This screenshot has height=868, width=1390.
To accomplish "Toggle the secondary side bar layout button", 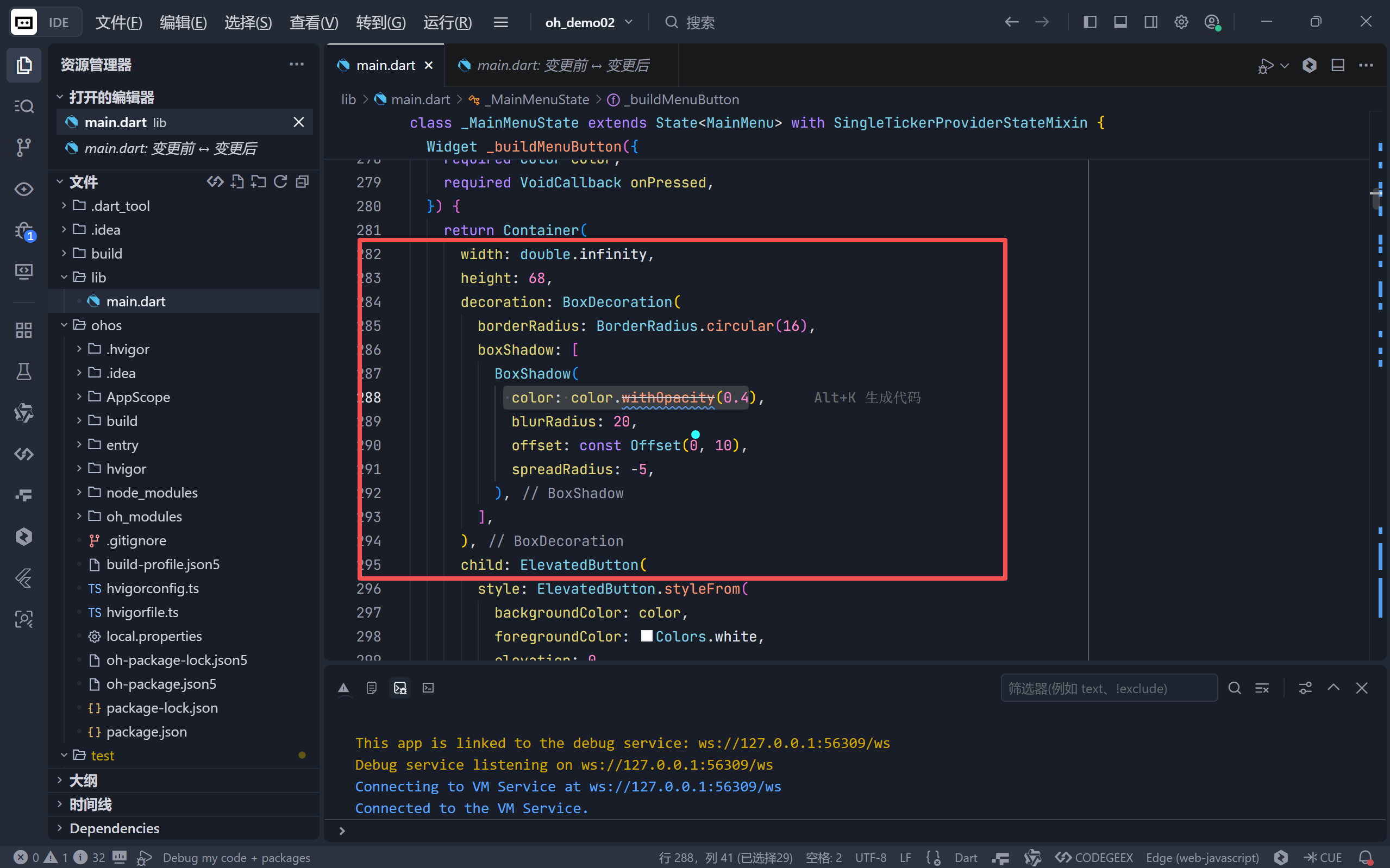I will (x=1150, y=22).
